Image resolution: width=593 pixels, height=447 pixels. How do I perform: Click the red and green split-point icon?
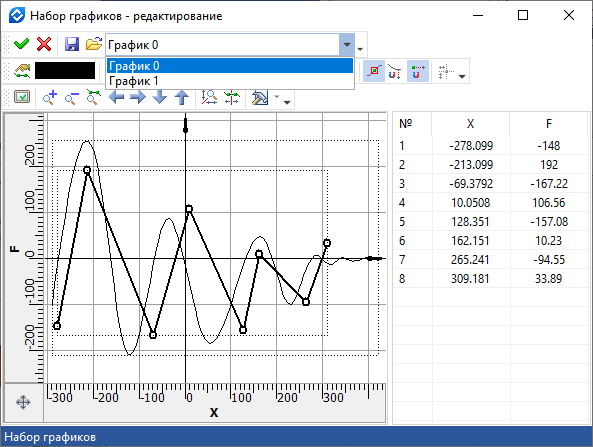(231, 97)
